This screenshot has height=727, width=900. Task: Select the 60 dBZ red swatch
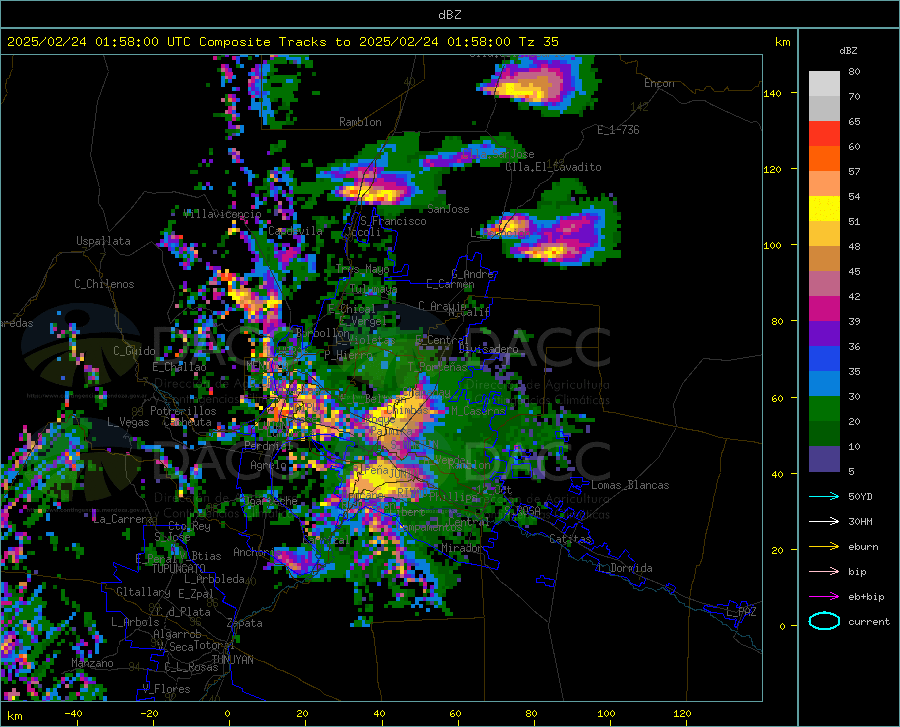(824, 134)
